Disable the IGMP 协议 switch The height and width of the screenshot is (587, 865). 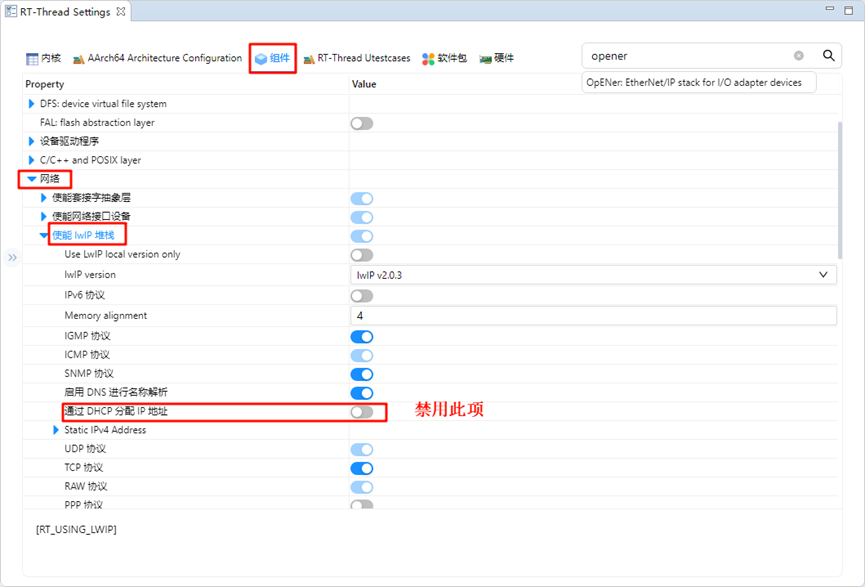coord(362,337)
